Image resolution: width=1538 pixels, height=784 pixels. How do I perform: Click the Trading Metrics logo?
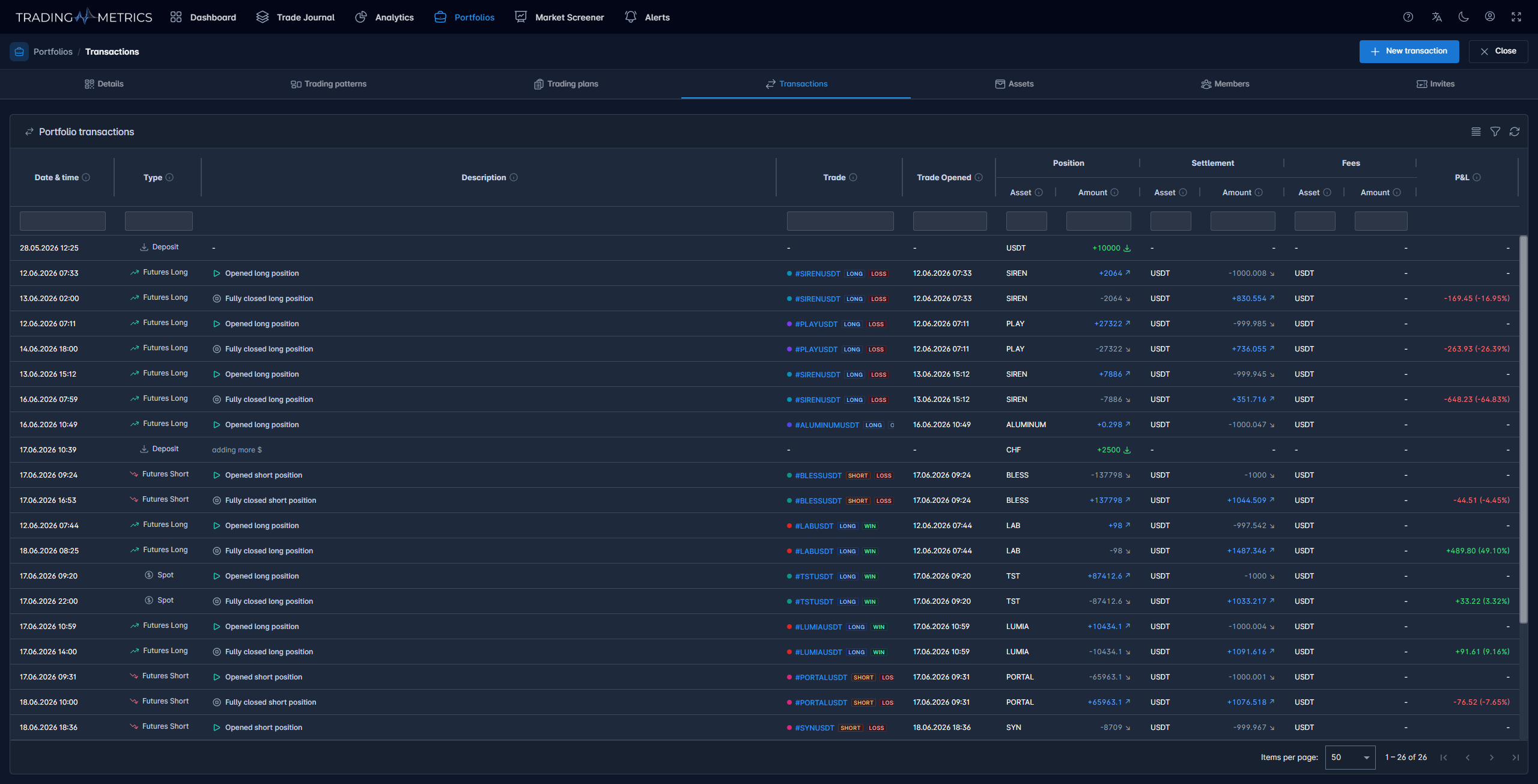[x=84, y=17]
